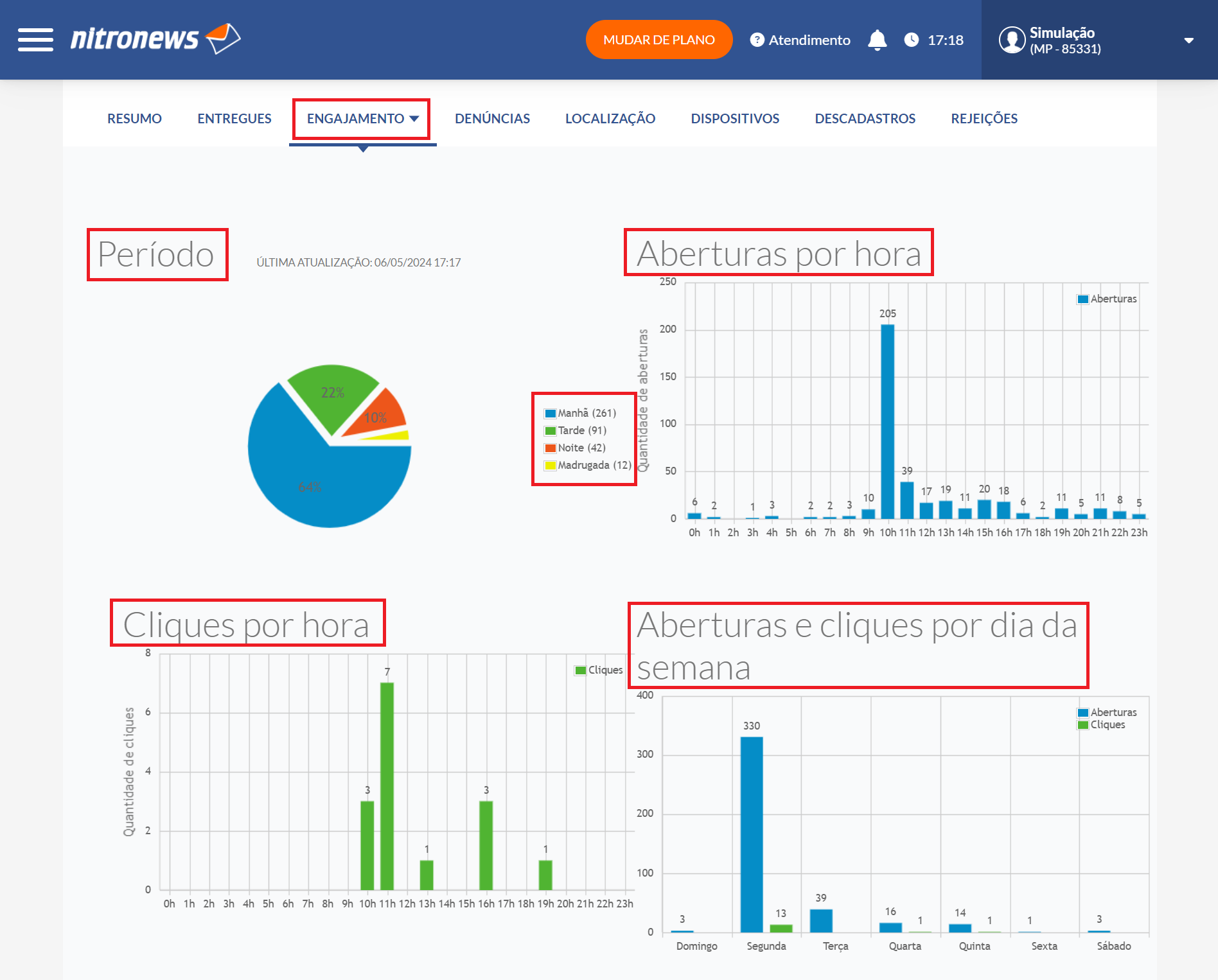Click the 16 Quarta opens bar

[x=890, y=927]
